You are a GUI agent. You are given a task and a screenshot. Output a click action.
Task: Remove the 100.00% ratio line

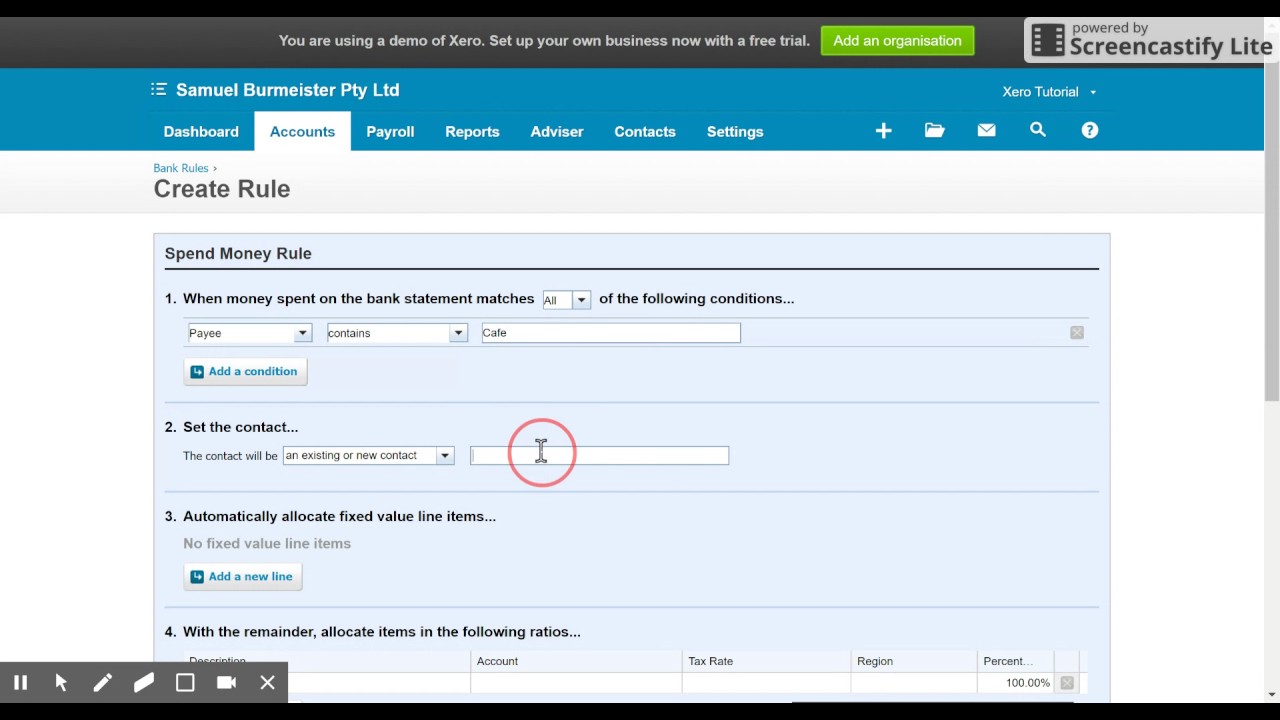pos(1066,683)
